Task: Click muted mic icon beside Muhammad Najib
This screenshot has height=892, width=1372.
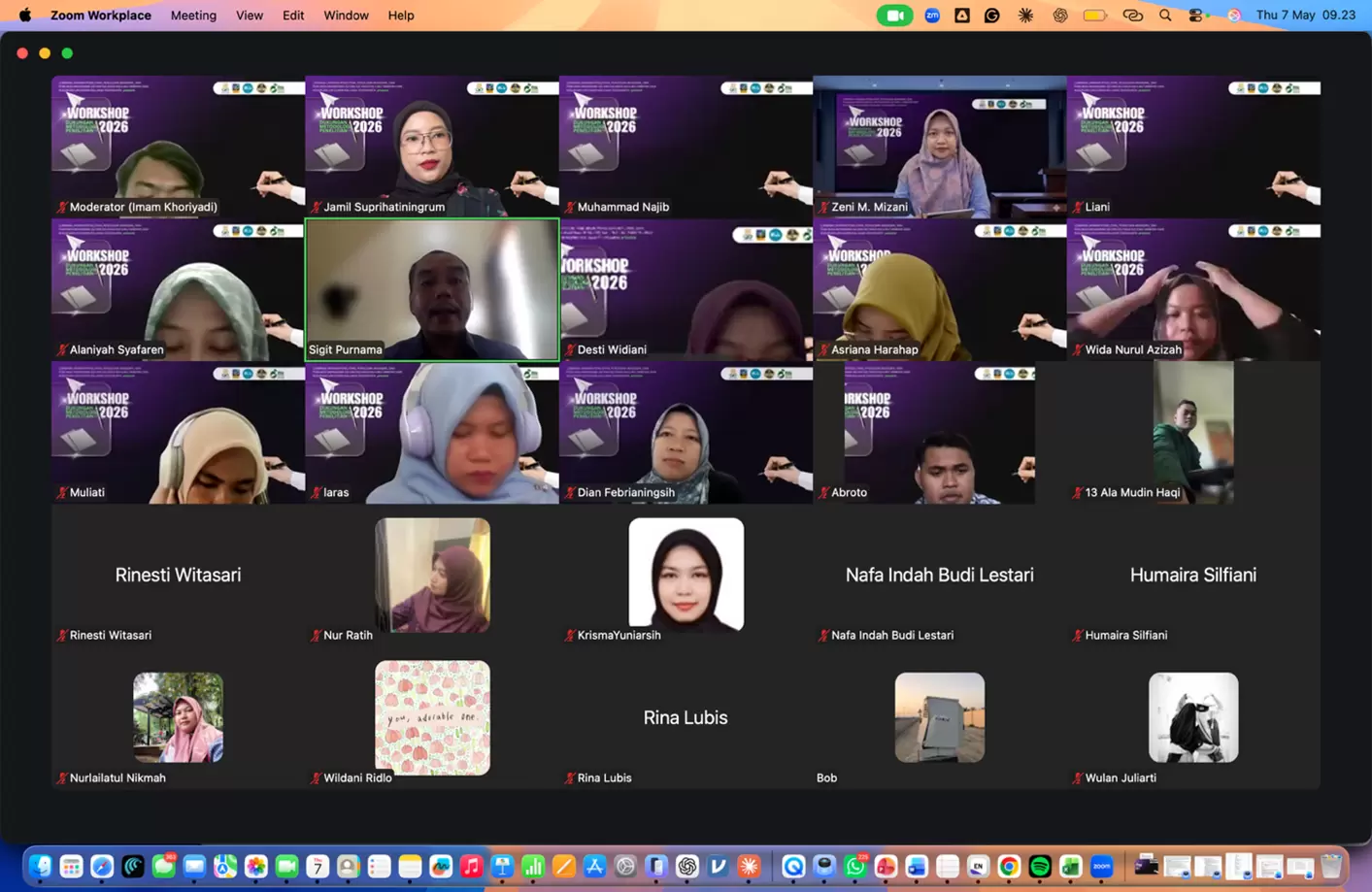Action: [570, 207]
